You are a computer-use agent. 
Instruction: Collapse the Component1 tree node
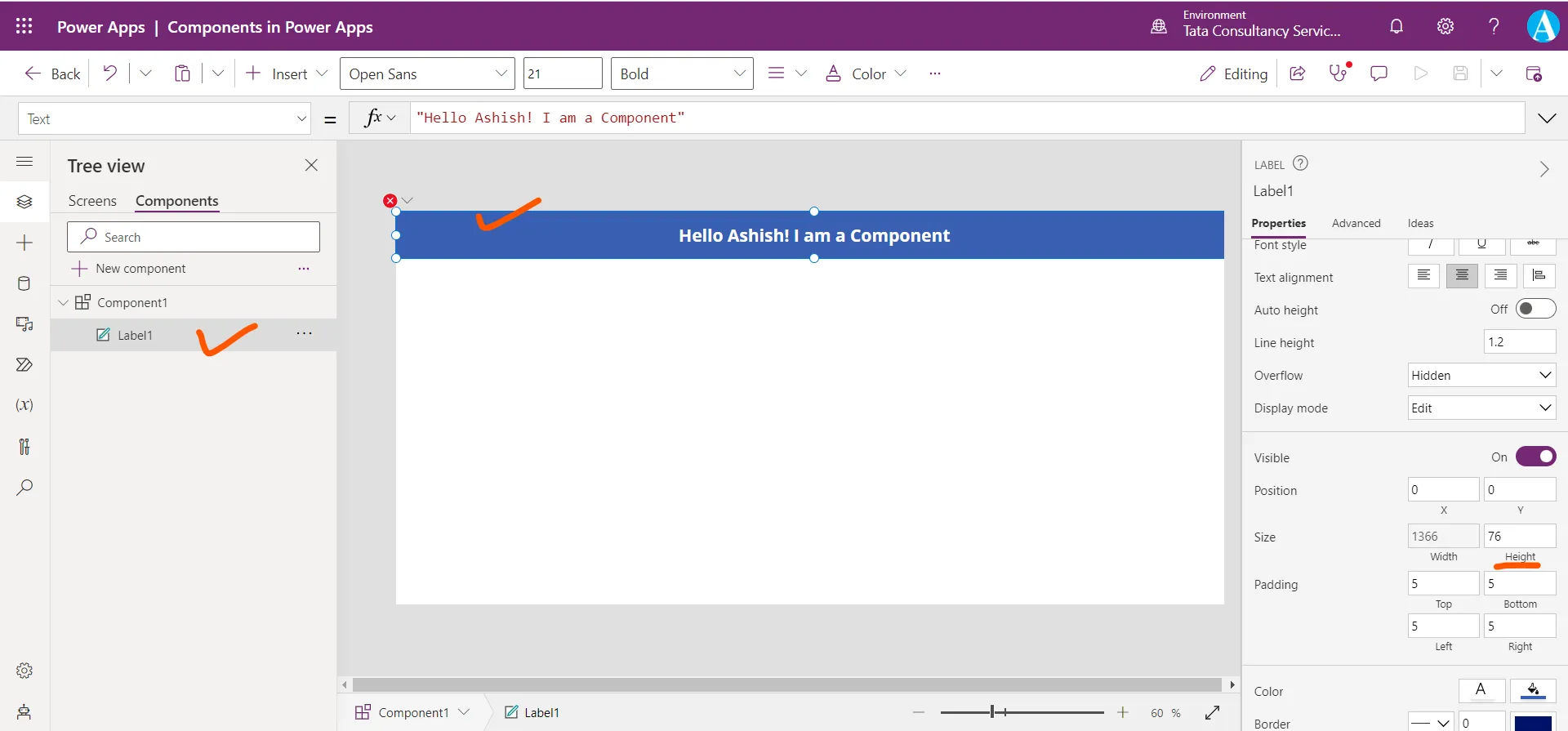(63, 302)
